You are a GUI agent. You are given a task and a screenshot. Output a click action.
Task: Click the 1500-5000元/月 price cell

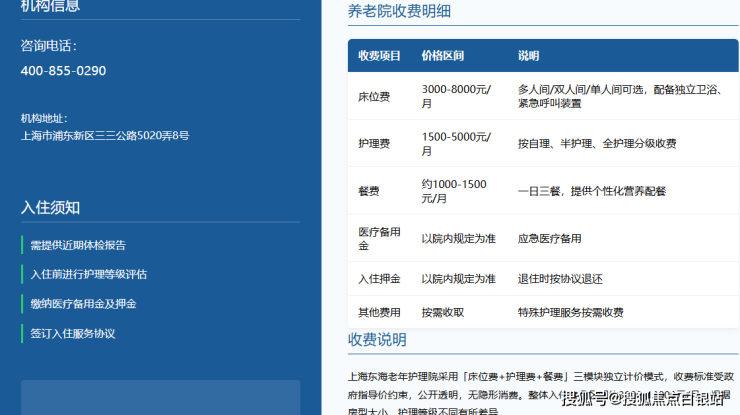pyautogui.click(x=456, y=144)
